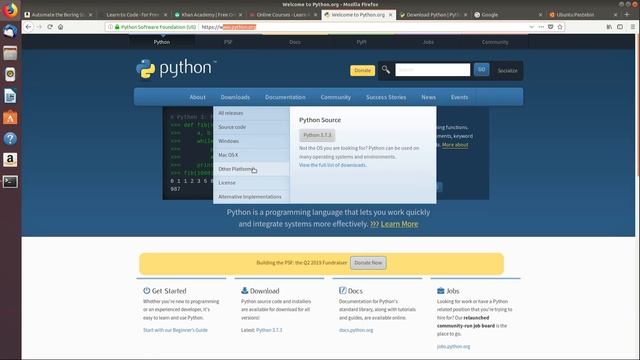Open Help dock icon

[10, 139]
